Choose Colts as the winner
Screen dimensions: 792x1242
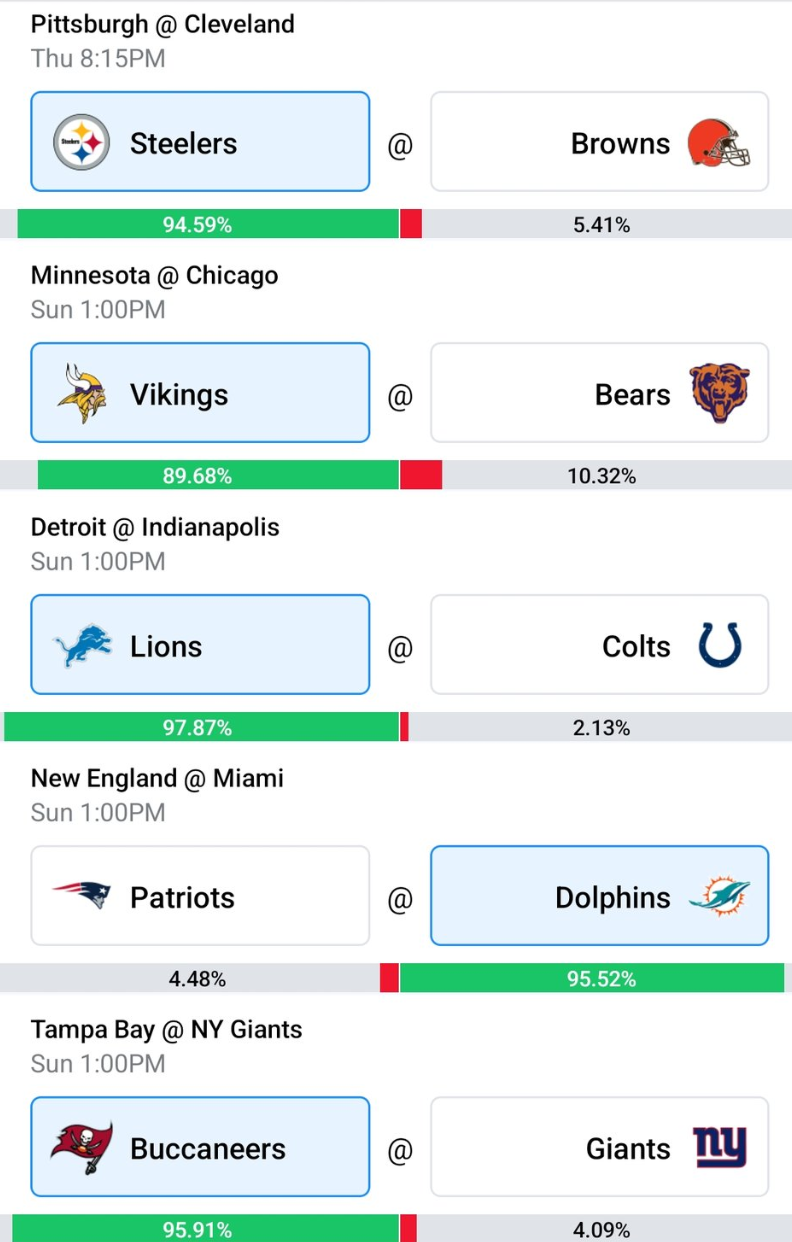(600, 645)
